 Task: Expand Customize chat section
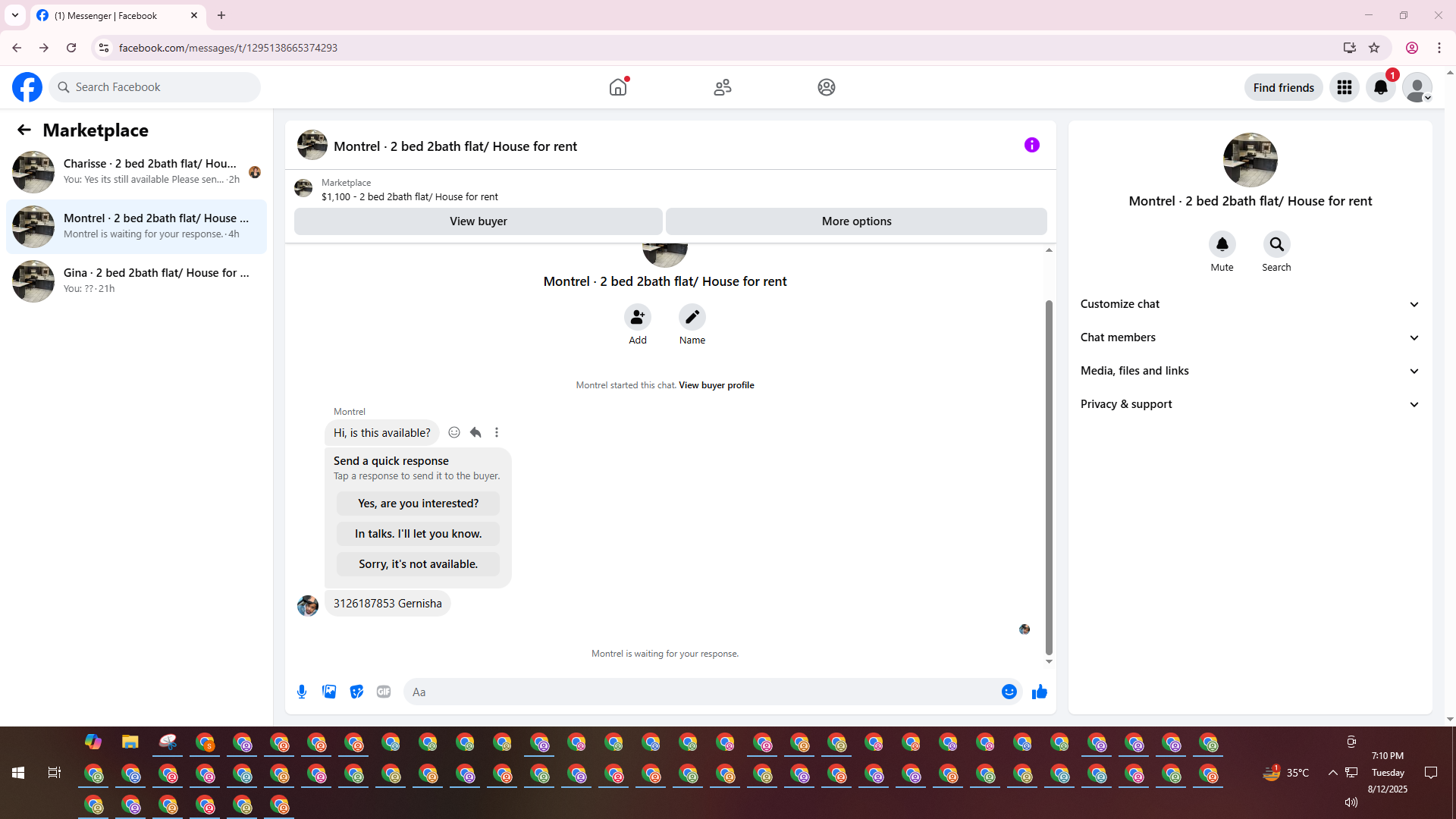click(x=1250, y=304)
